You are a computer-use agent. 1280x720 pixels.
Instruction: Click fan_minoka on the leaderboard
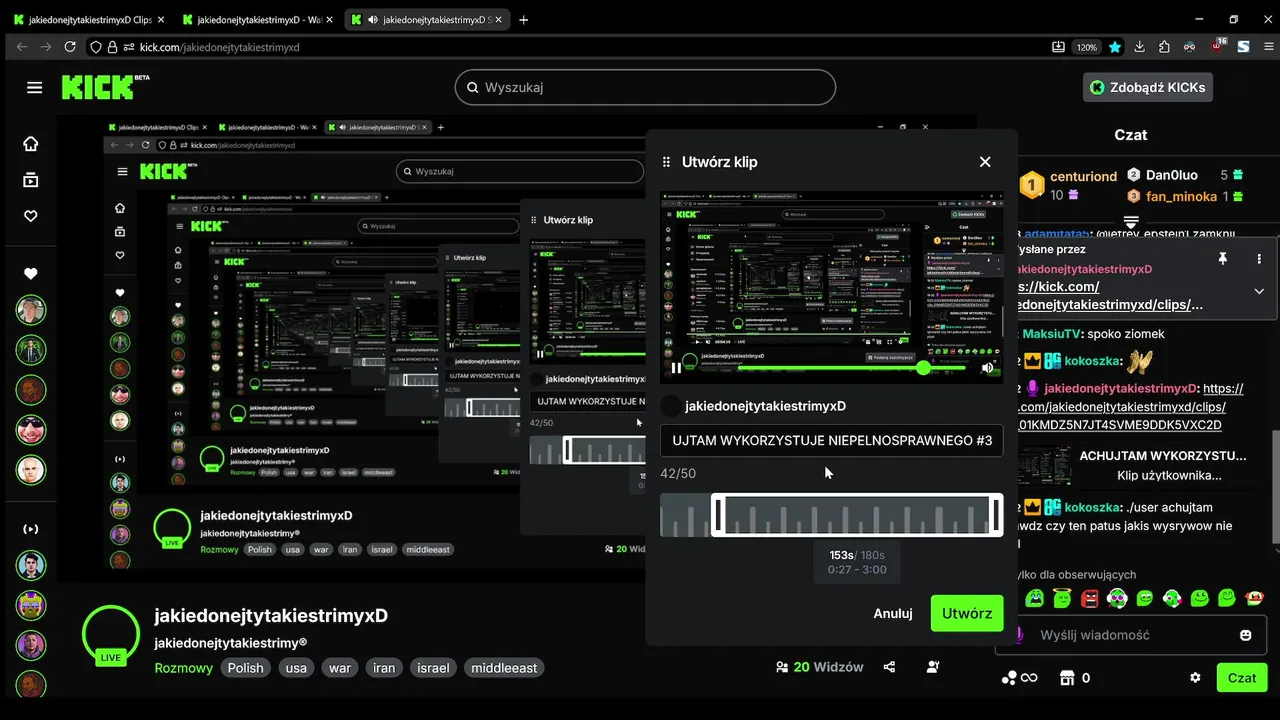(x=1181, y=197)
